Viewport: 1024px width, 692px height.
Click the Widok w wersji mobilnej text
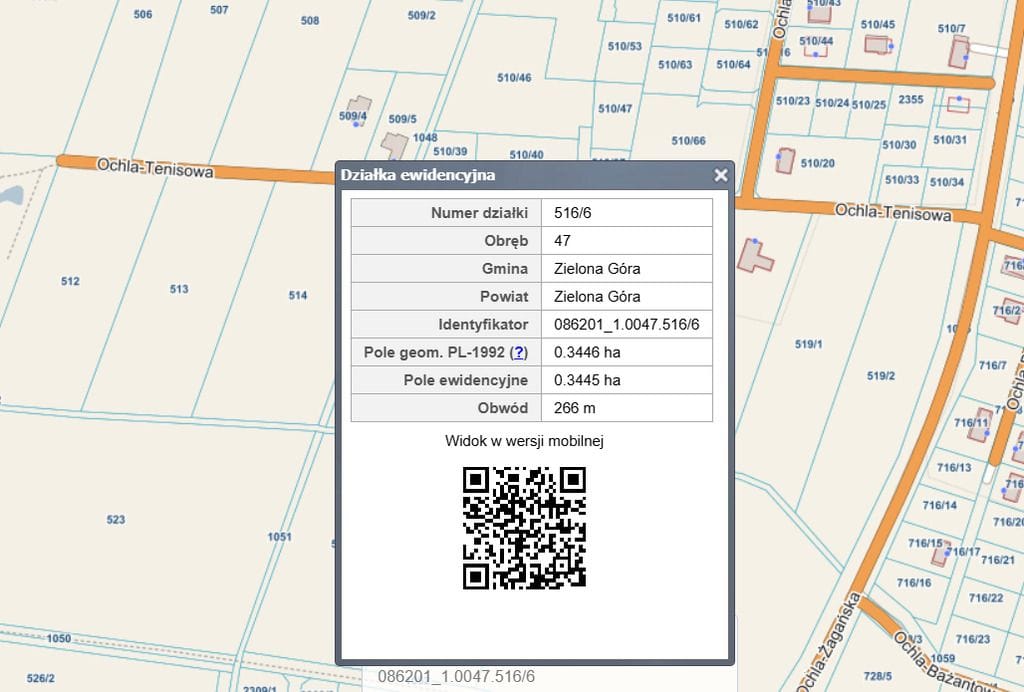(524, 441)
